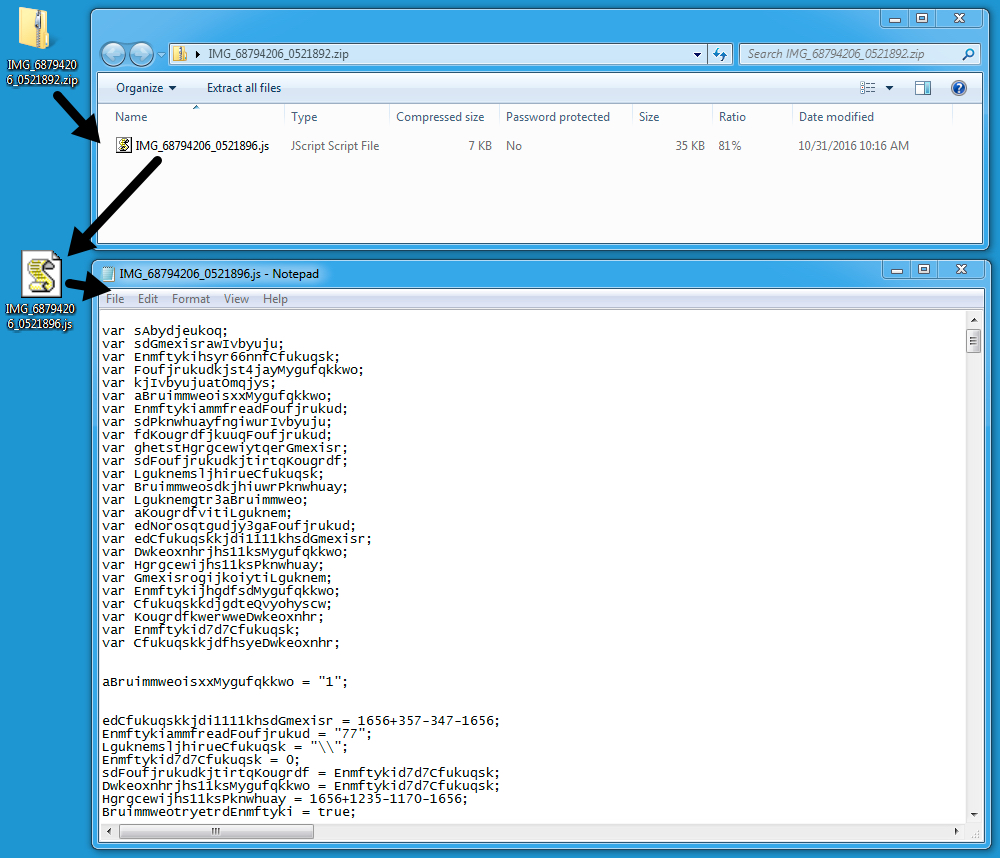Toggle the preview pane icon

click(923, 88)
